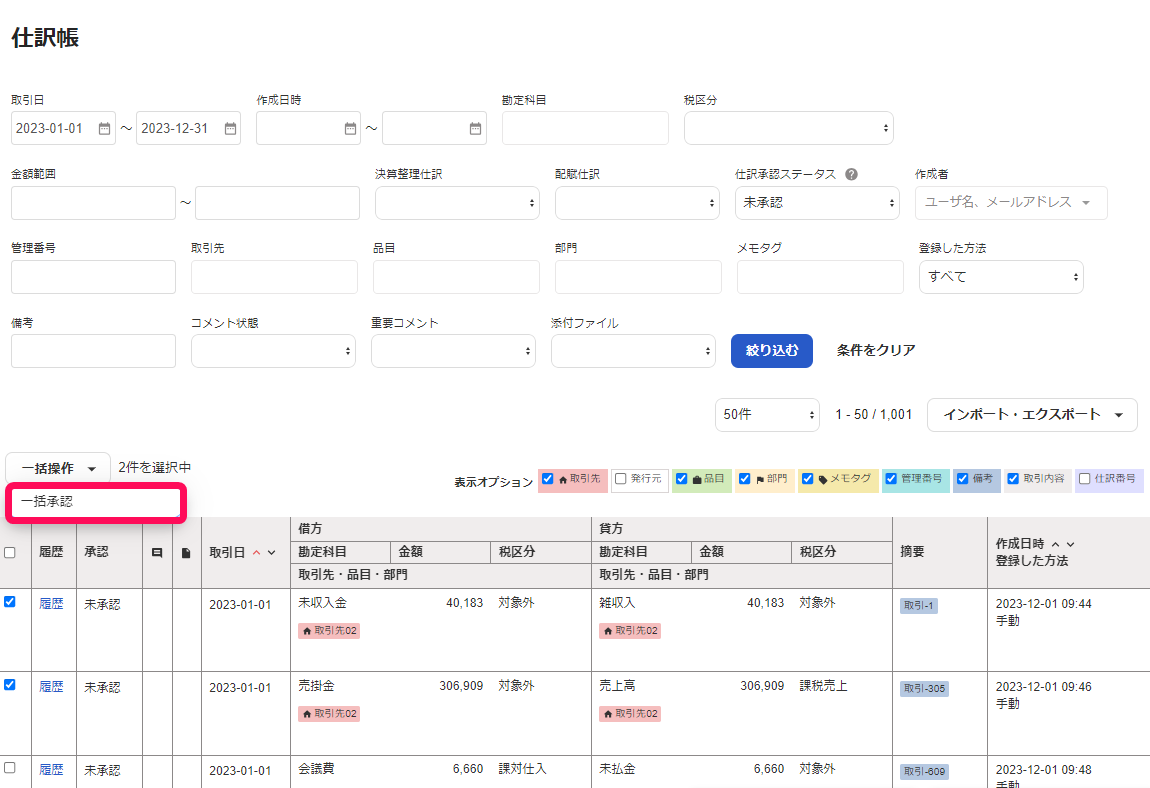This screenshot has height=788, width=1150.
Task: Toggle the 取引内容 display option checkbox
Action: [x=1013, y=478]
